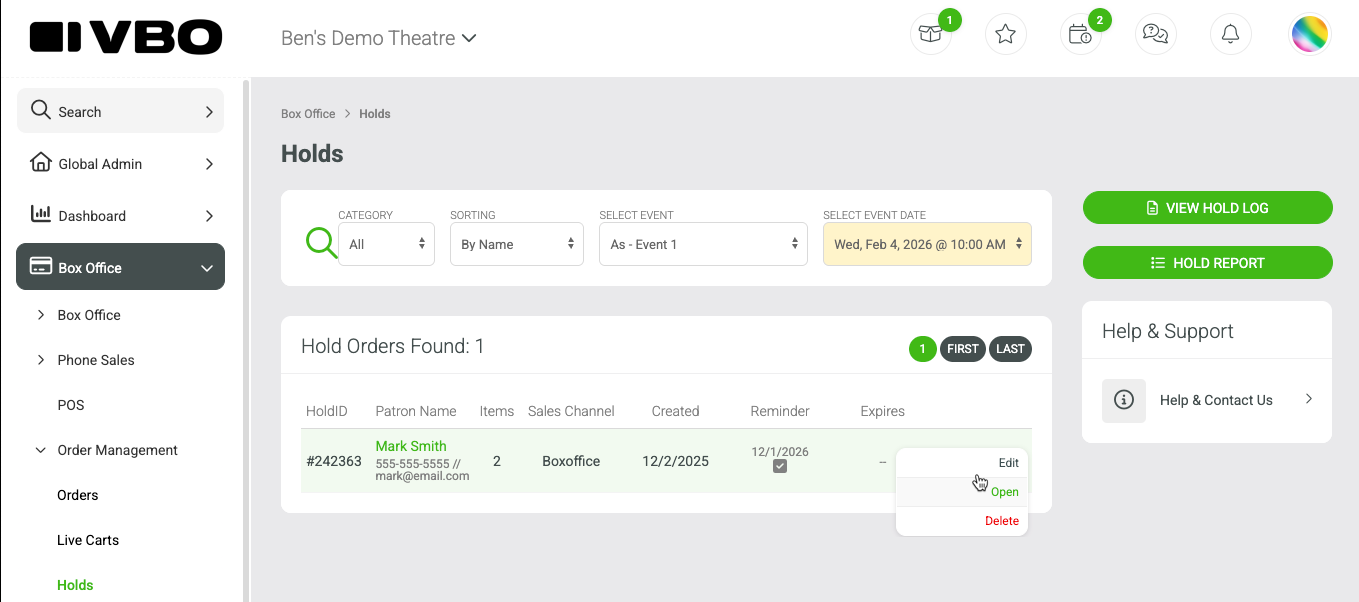1359x602 pixels.
Task: Open the calendar icon with badge 2
Action: [1081, 34]
